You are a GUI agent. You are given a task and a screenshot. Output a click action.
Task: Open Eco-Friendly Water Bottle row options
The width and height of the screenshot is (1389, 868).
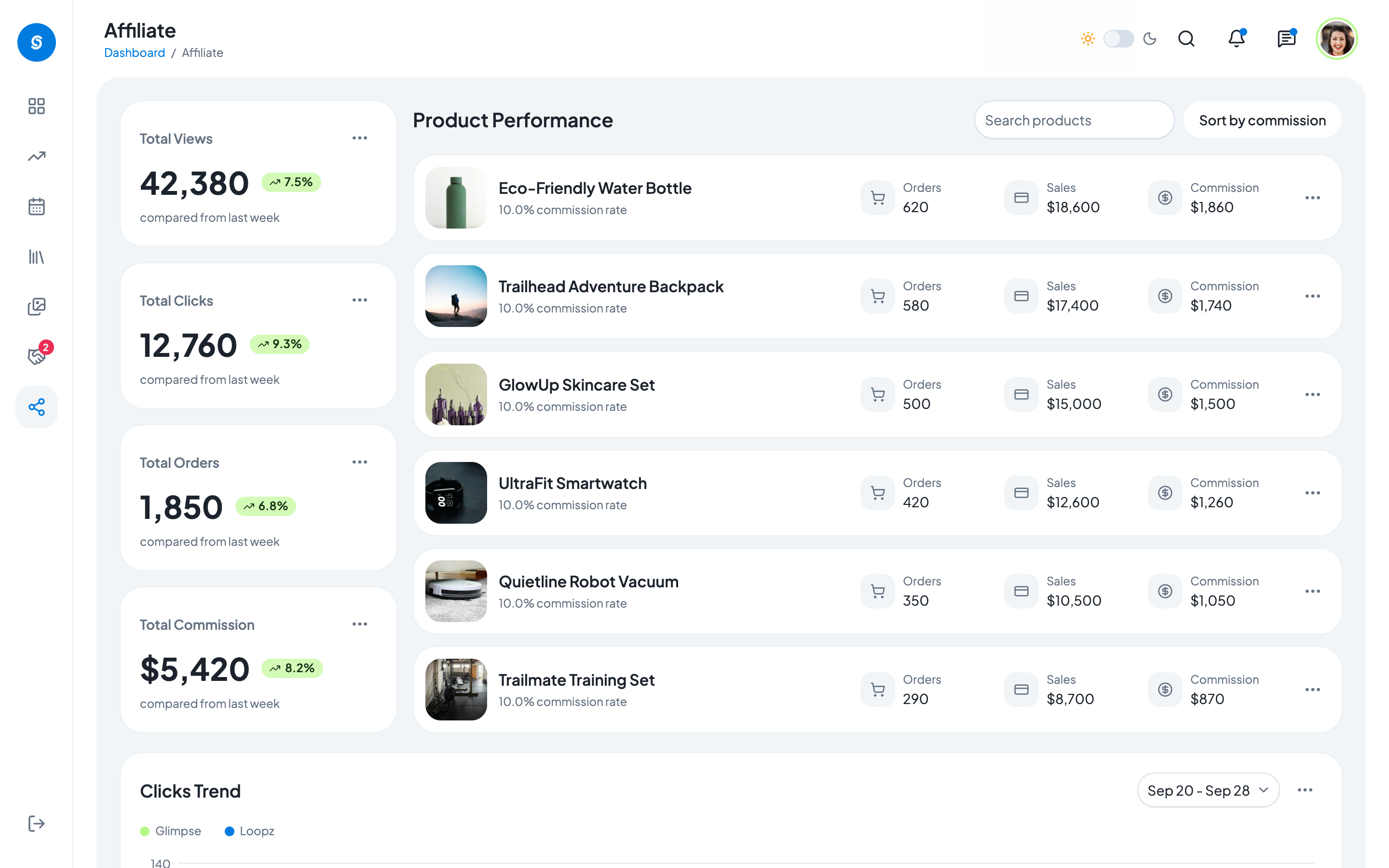click(1313, 198)
